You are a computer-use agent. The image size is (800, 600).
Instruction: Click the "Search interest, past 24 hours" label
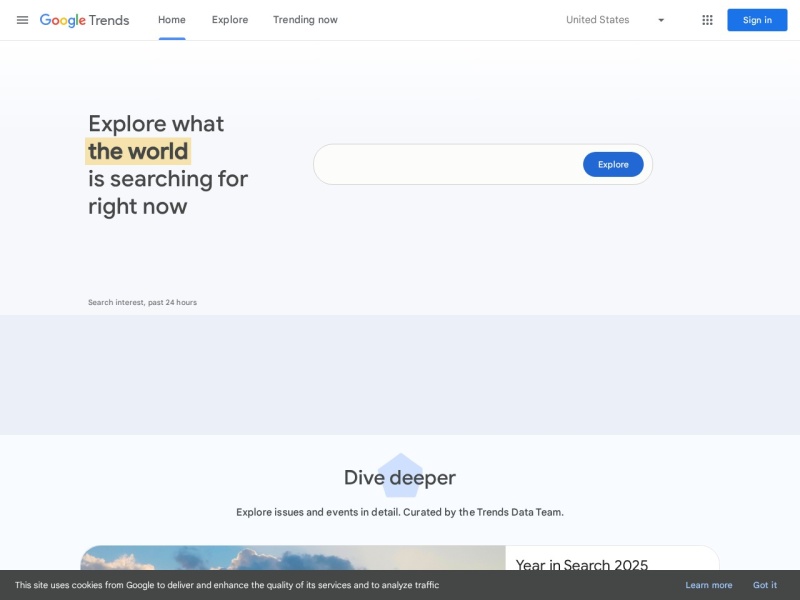click(142, 302)
